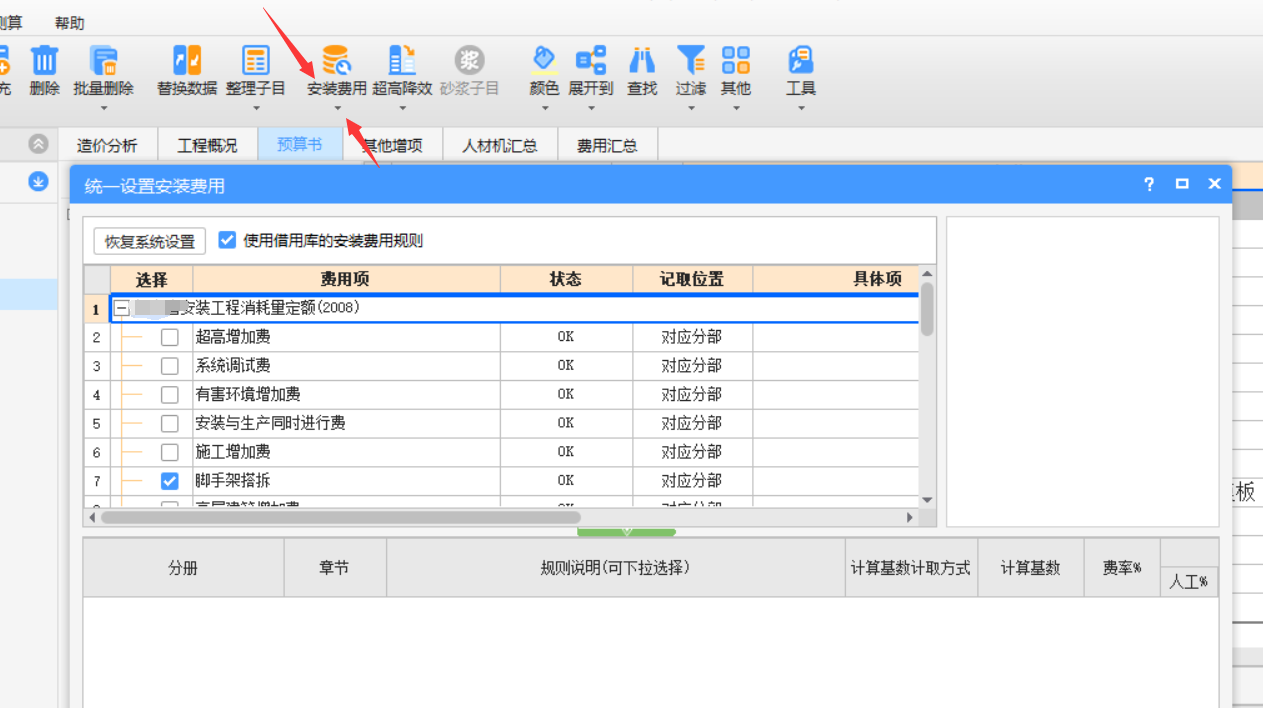Image resolution: width=1263 pixels, height=708 pixels.
Task: Click the 颜色 color tool icon
Action: point(544,60)
